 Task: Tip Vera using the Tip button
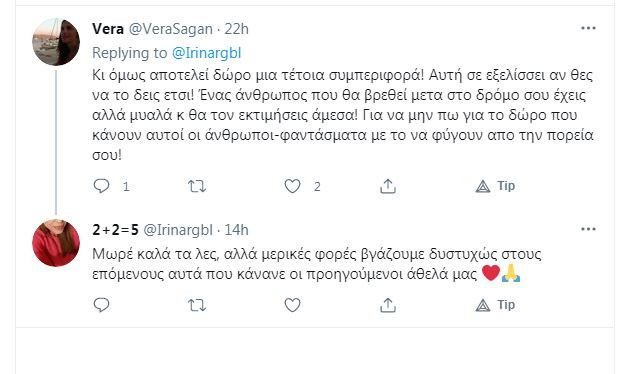(495, 186)
